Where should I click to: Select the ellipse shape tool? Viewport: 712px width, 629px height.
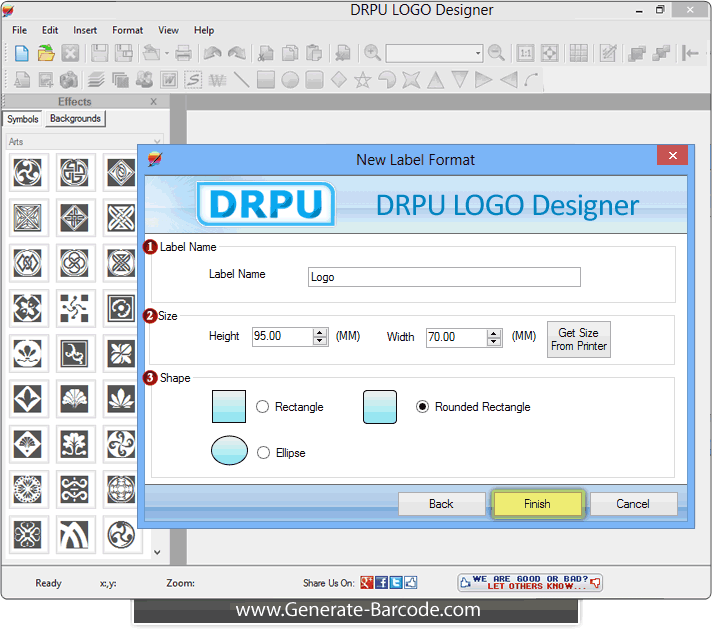tap(290, 80)
